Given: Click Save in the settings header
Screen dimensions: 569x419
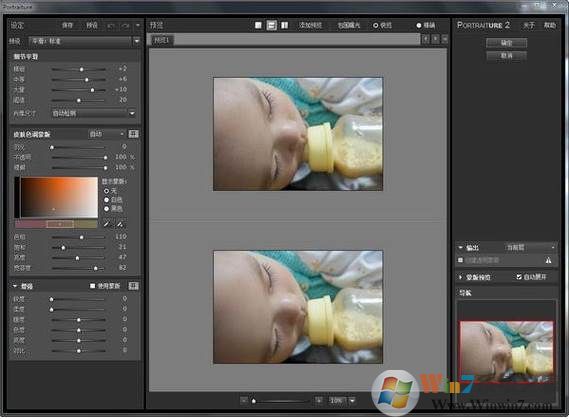Looking at the screenshot, I should (67, 25).
